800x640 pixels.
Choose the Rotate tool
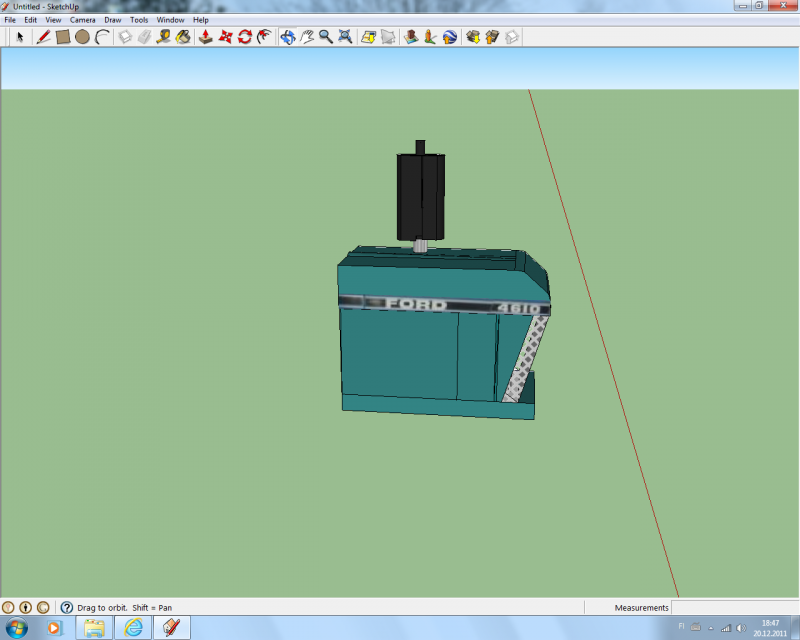(x=245, y=37)
